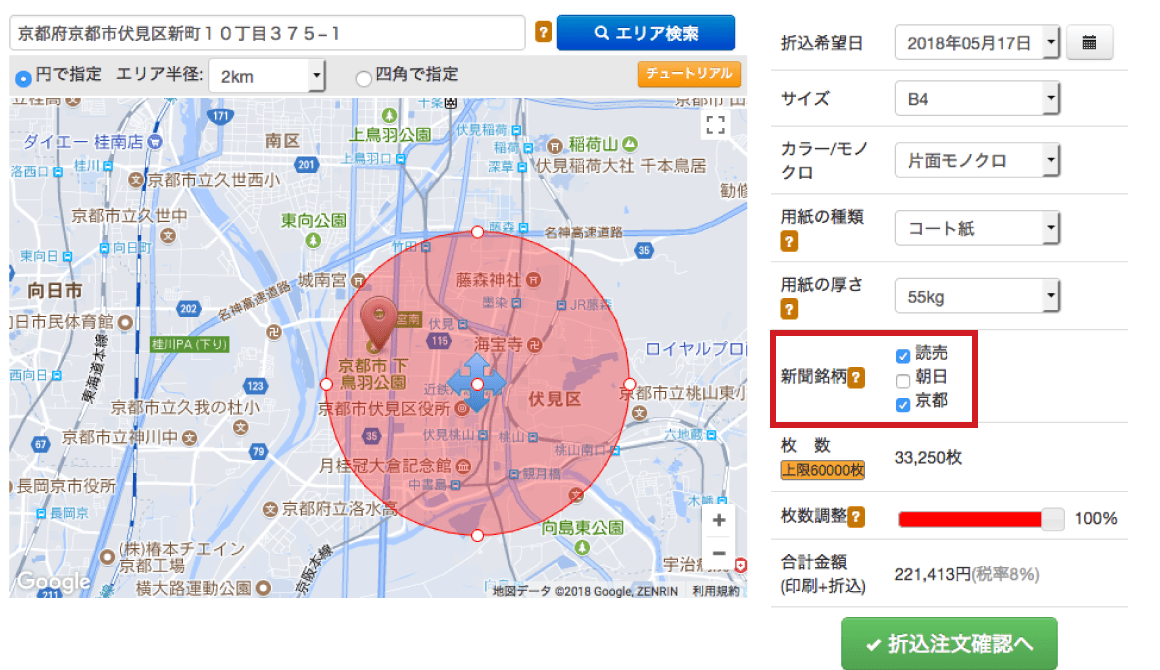
Task: Toggle fullscreen view on the map
Action: 715,124
